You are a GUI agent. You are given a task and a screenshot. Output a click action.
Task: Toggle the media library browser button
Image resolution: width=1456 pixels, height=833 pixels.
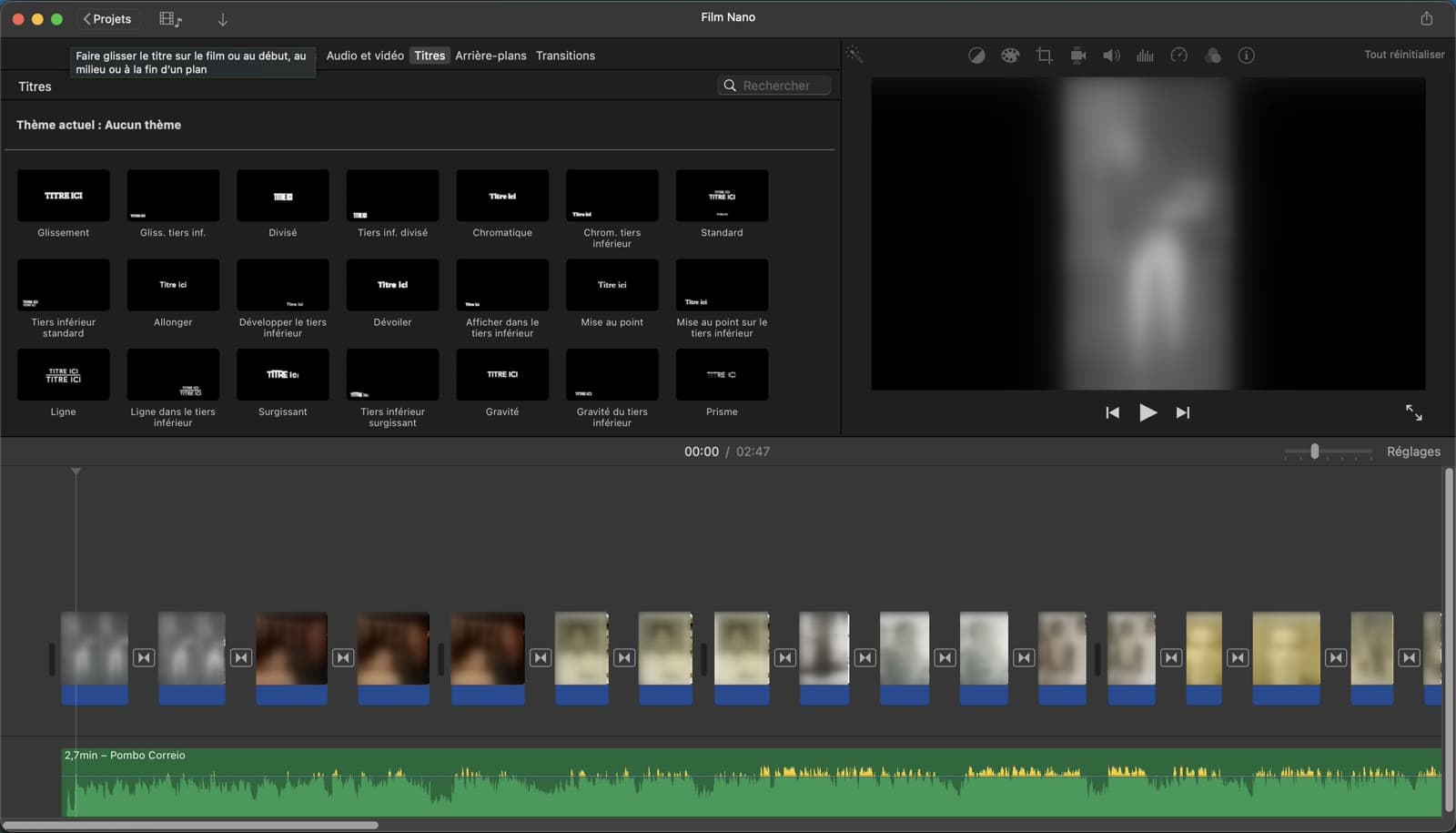point(170,19)
